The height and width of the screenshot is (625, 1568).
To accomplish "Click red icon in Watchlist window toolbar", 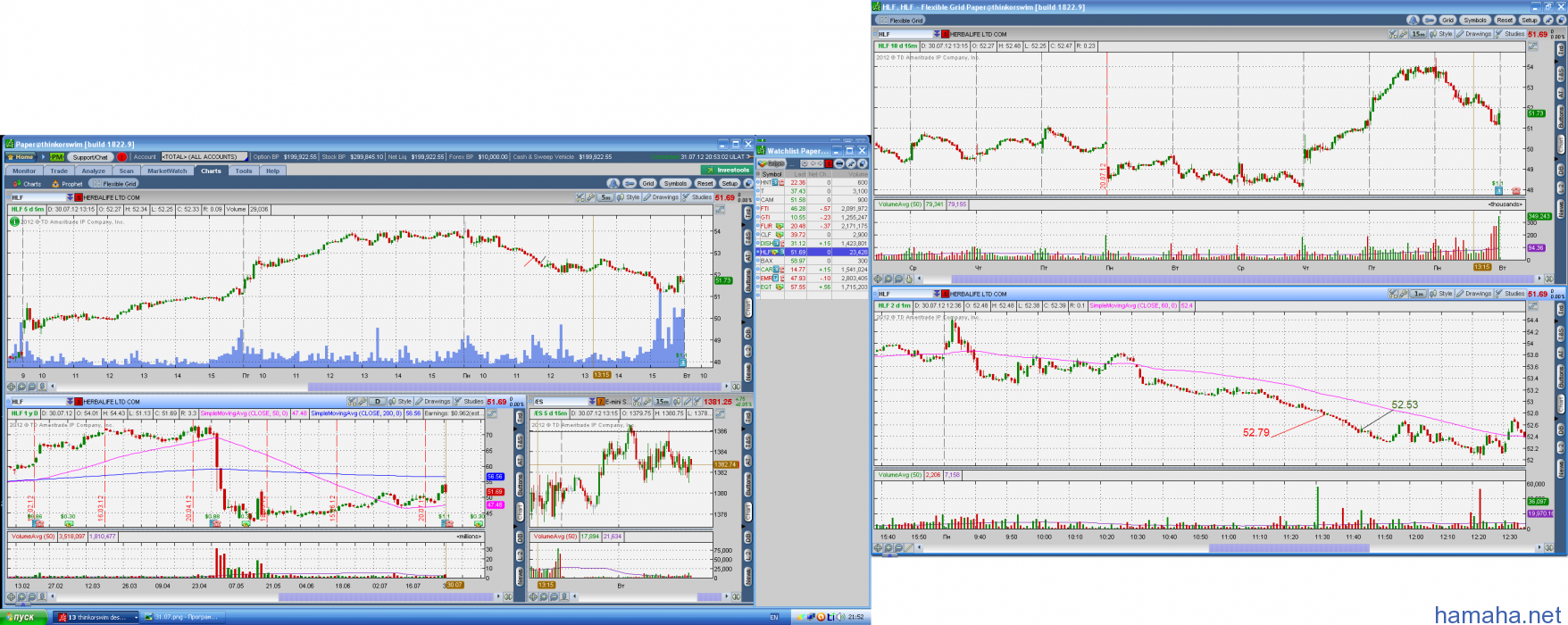I will tap(829, 163).
